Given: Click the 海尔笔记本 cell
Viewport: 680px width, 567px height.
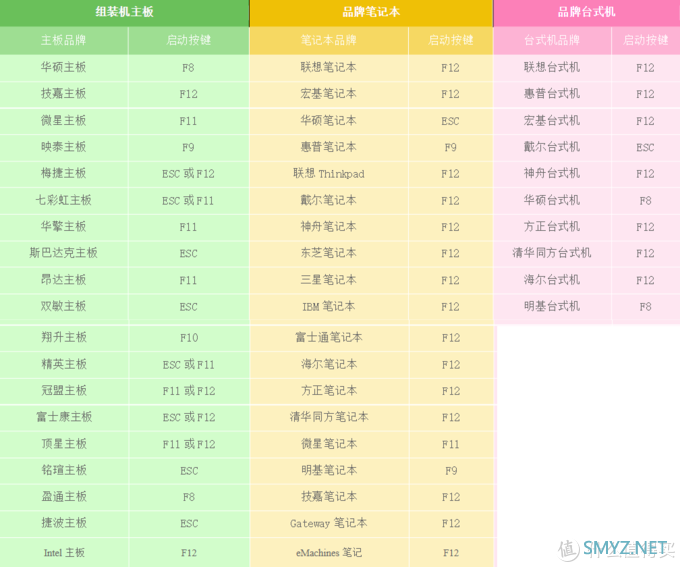Looking at the screenshot, I should (x=329, y=364).
